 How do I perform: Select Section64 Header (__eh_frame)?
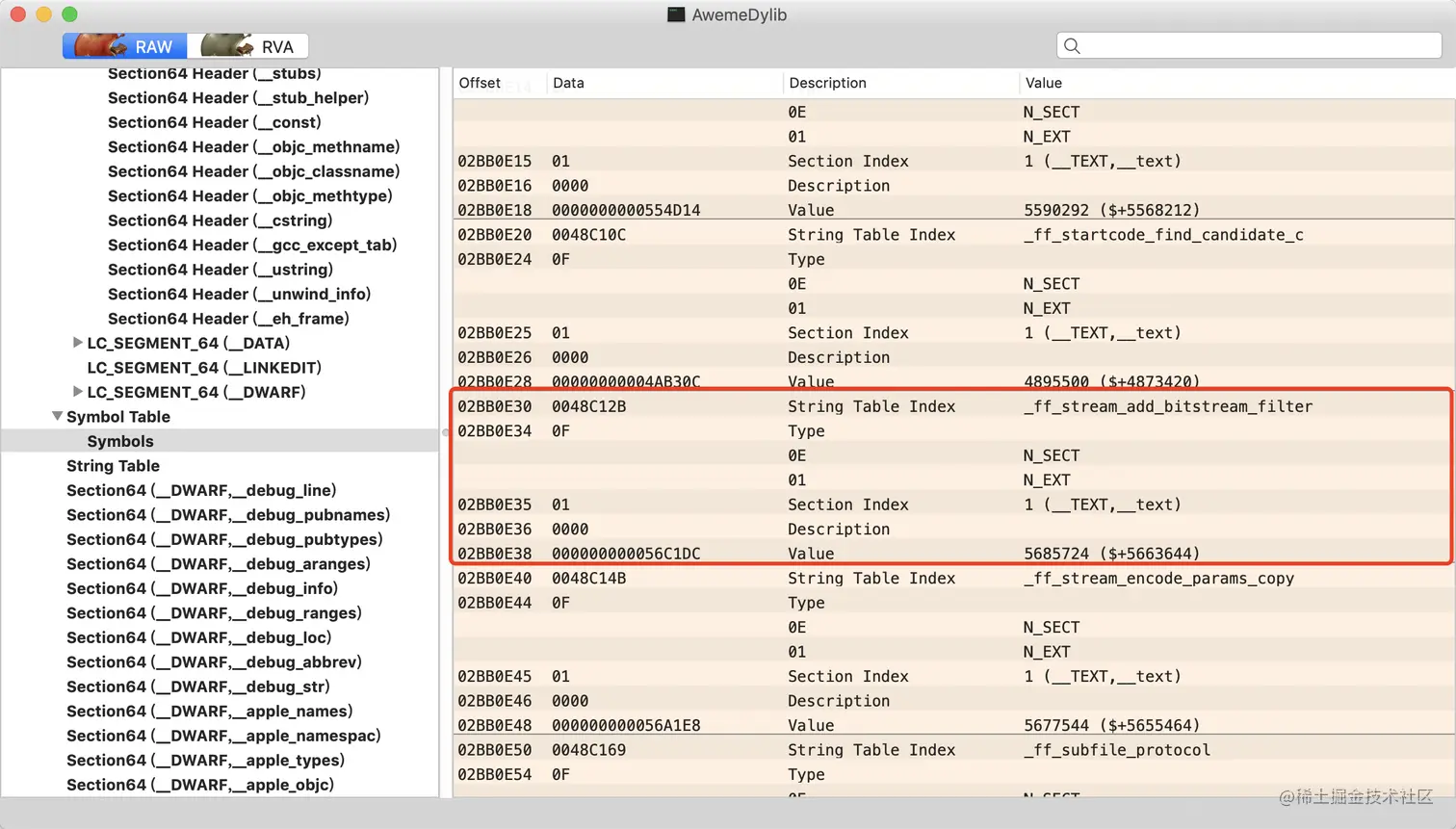[228, 319]
